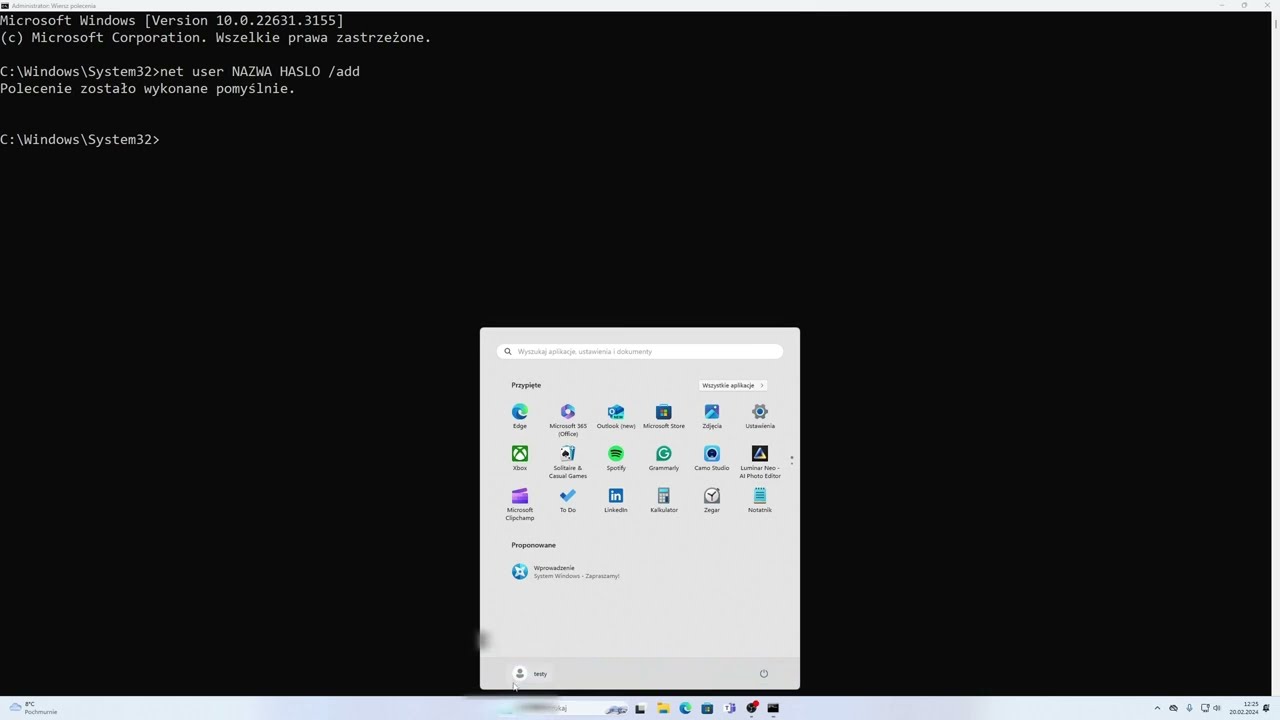The height and width of the screenshot is (720, 1280).
Task: Switch to Command Prompt taskbar icon
Action: [x=773, y=708]
